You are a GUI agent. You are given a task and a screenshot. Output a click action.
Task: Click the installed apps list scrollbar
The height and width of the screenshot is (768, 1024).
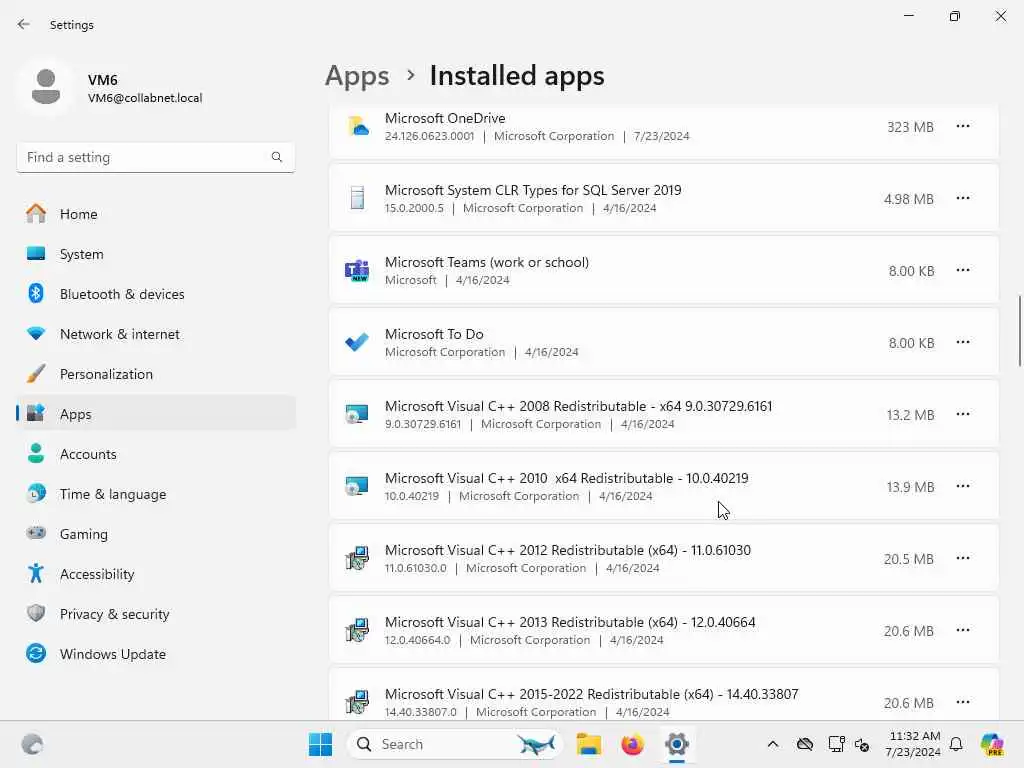click(1019, 331)
